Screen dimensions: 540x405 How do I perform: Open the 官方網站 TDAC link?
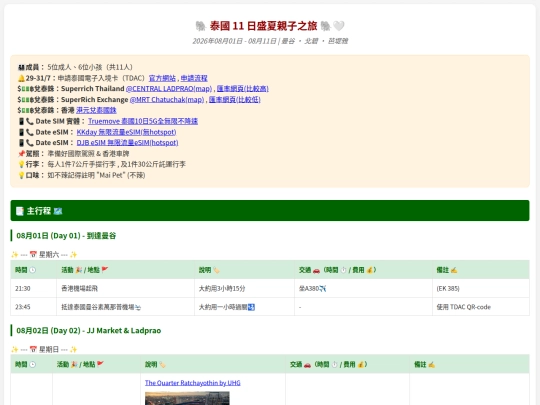162,78
